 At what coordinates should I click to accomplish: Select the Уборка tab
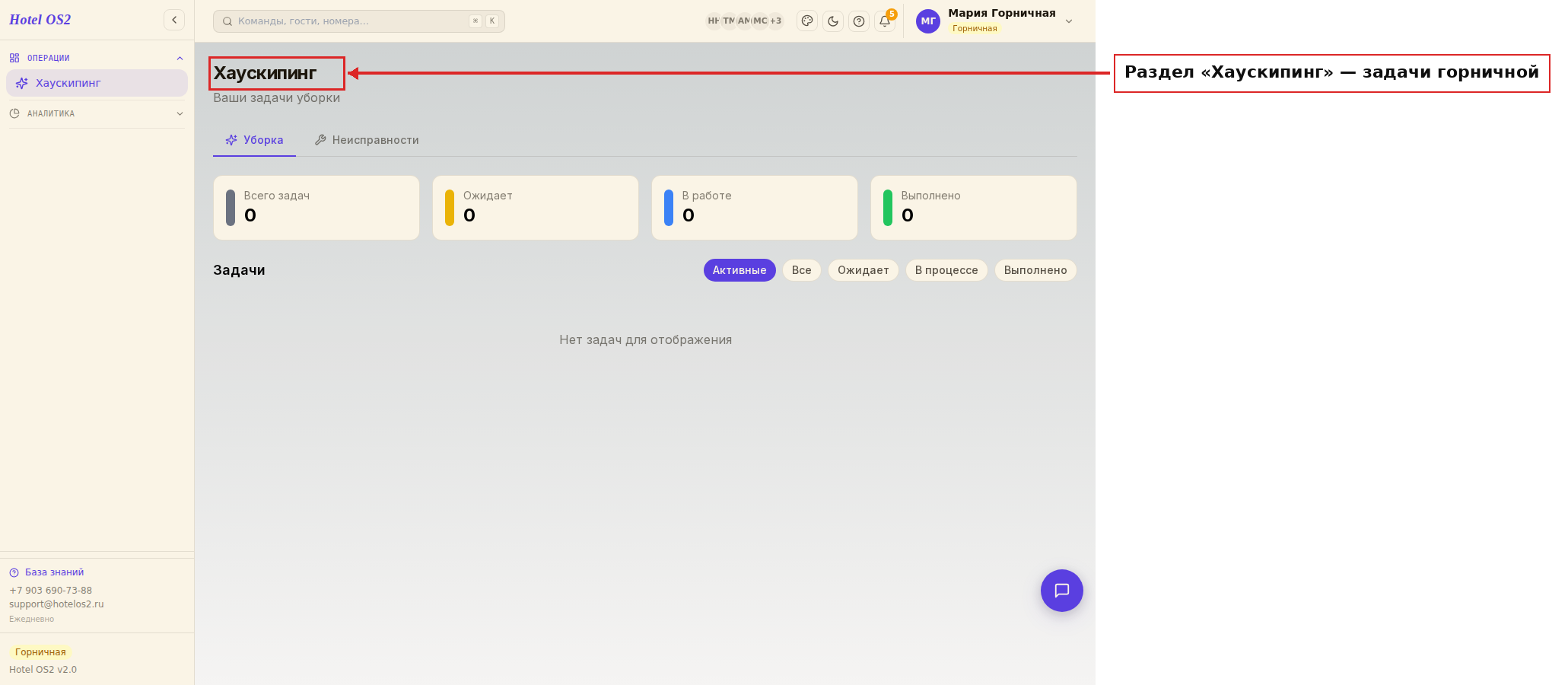pos(254,140)
